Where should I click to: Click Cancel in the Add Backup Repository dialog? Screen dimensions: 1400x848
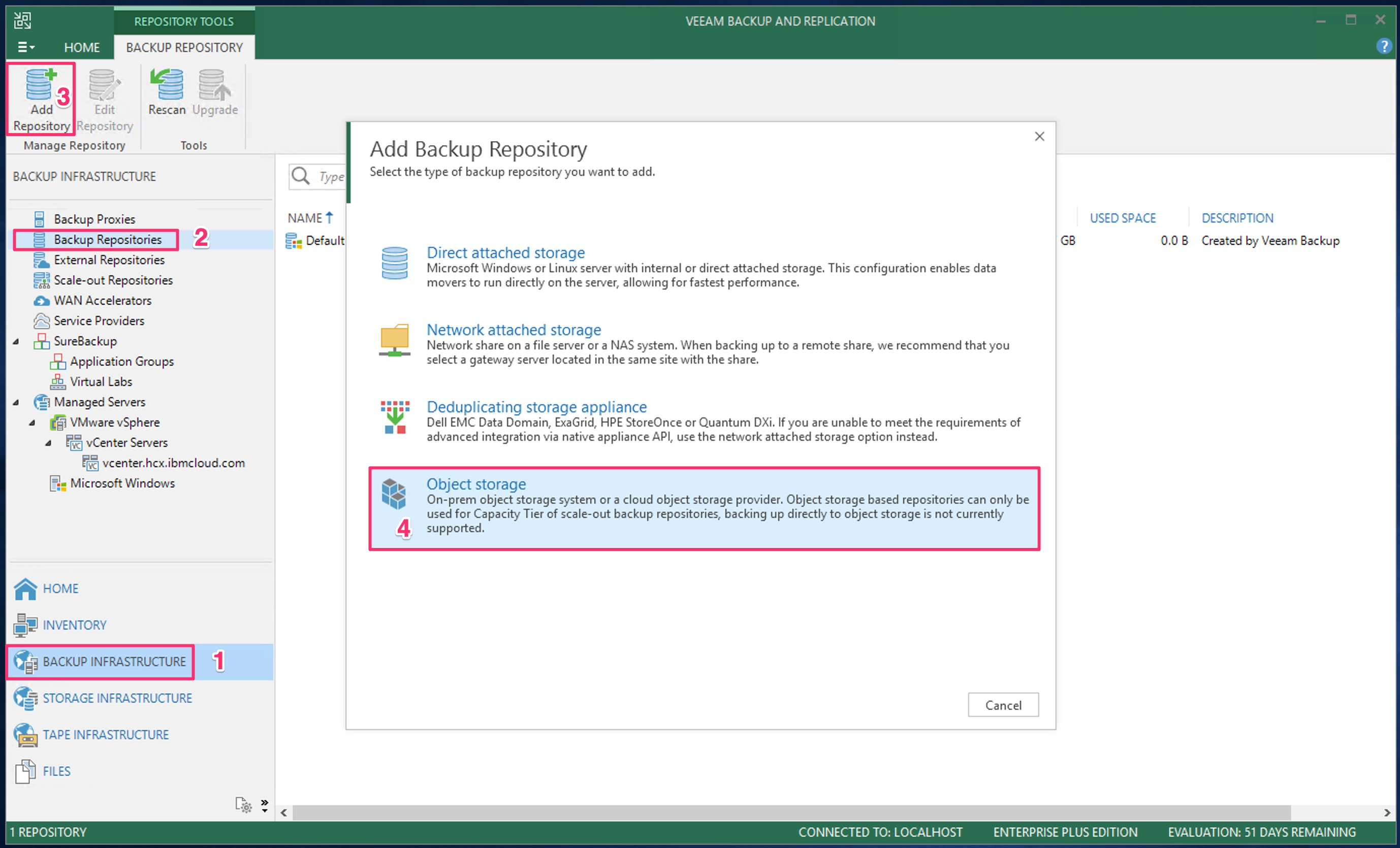click(1003, 704)
